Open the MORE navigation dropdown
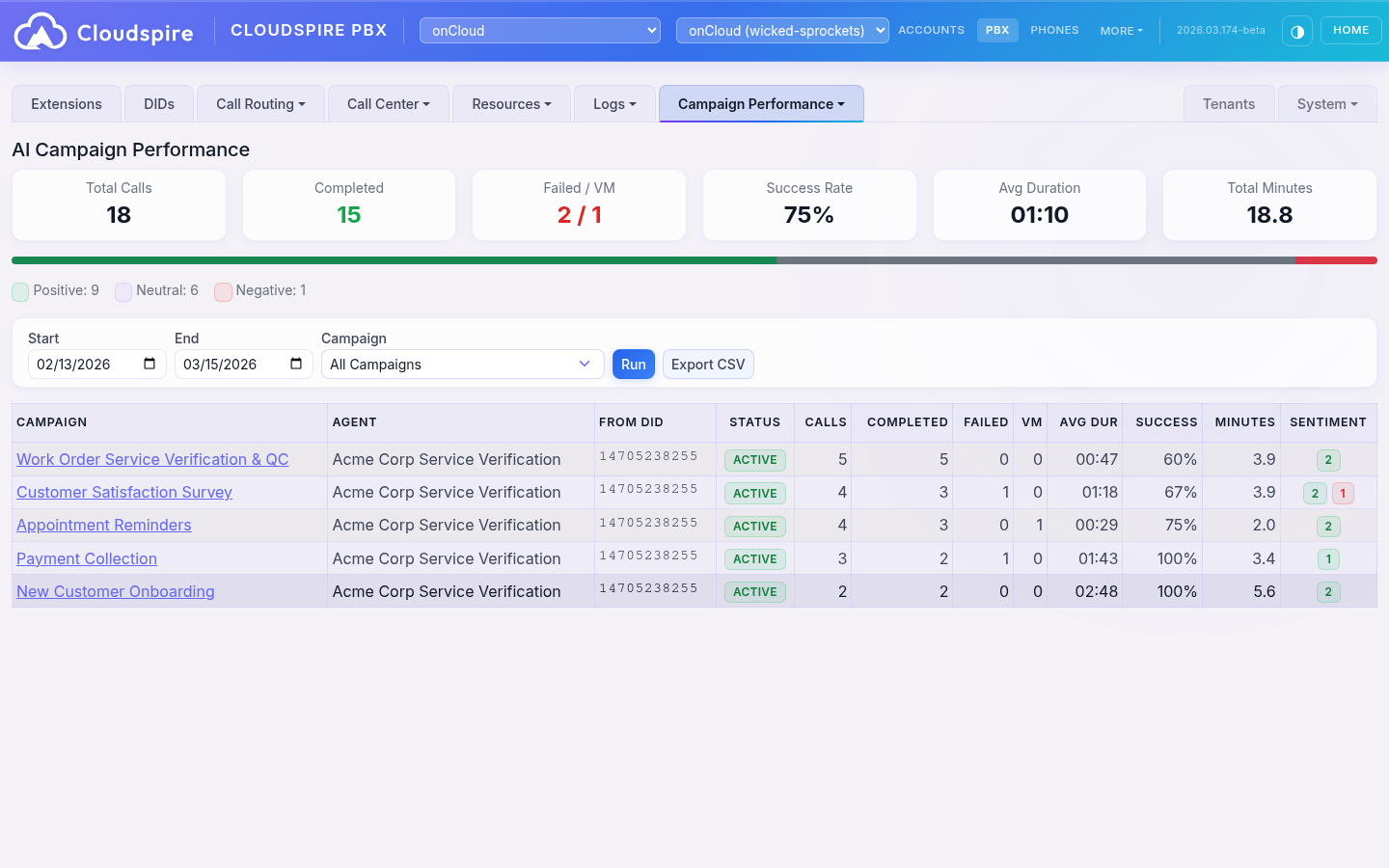Viewport: 1389px width, 868px height. 1121,30
